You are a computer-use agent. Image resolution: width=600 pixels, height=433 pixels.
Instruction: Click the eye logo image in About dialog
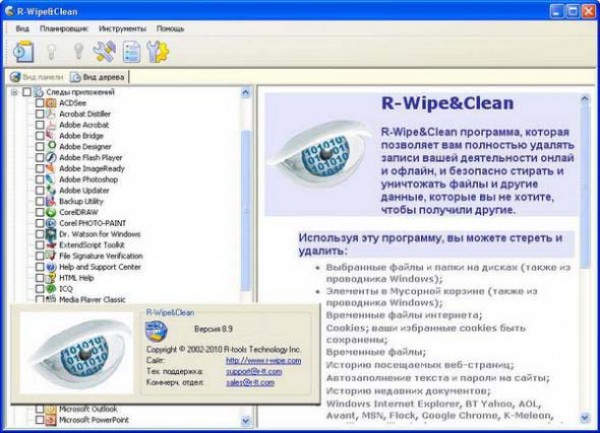pyautogui.click(x=77, y=353)
